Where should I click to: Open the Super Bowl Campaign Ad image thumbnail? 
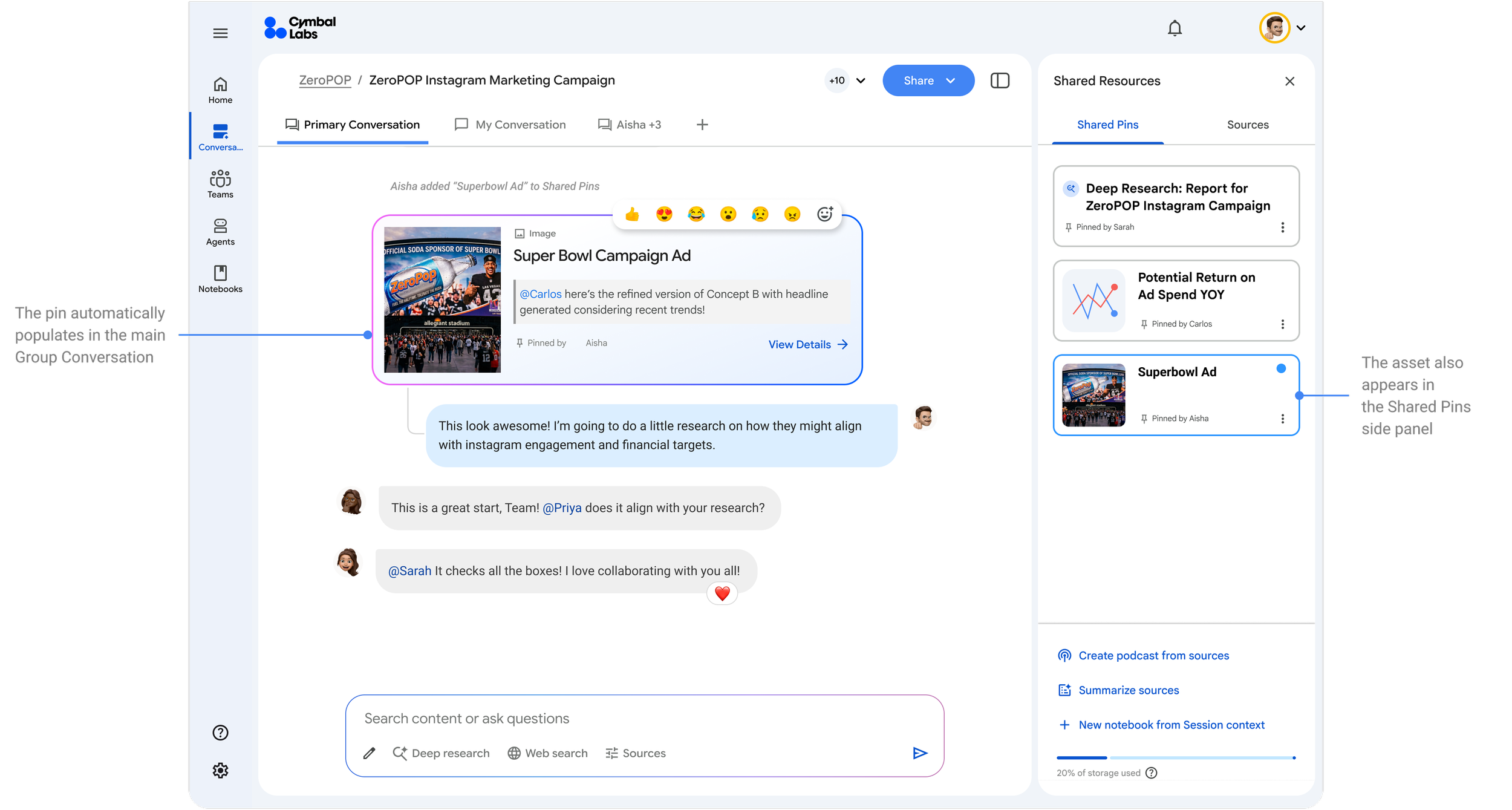[442, 299]
